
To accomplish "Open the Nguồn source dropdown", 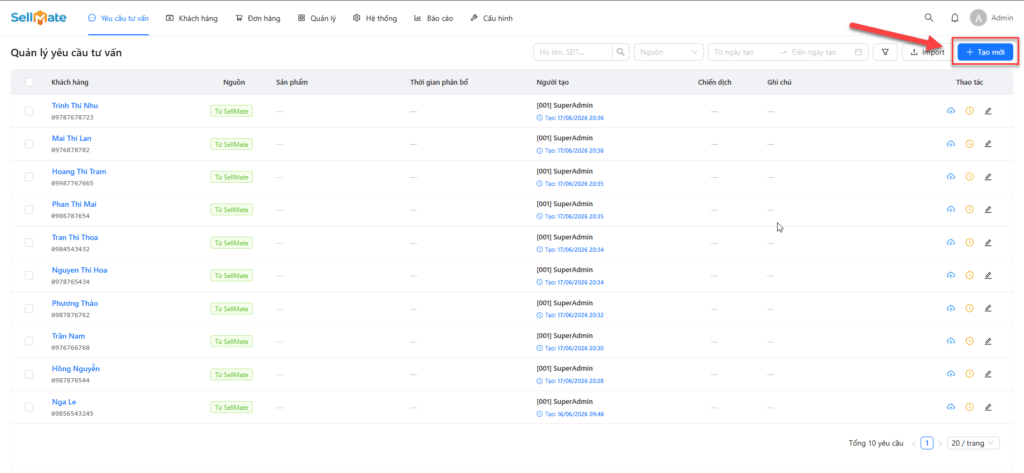I will pos(669,52).
